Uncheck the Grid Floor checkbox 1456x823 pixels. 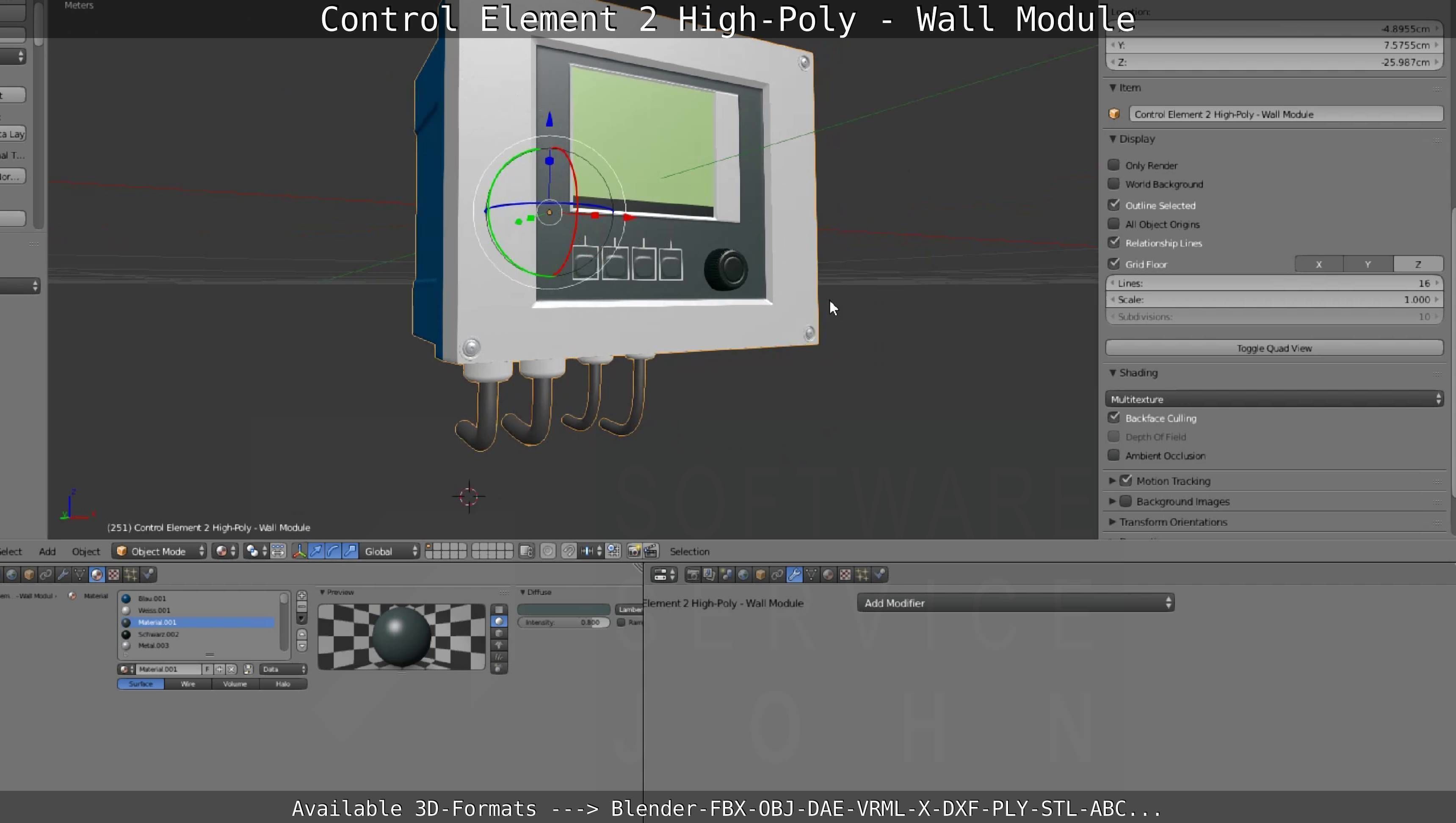point(1113,263)
